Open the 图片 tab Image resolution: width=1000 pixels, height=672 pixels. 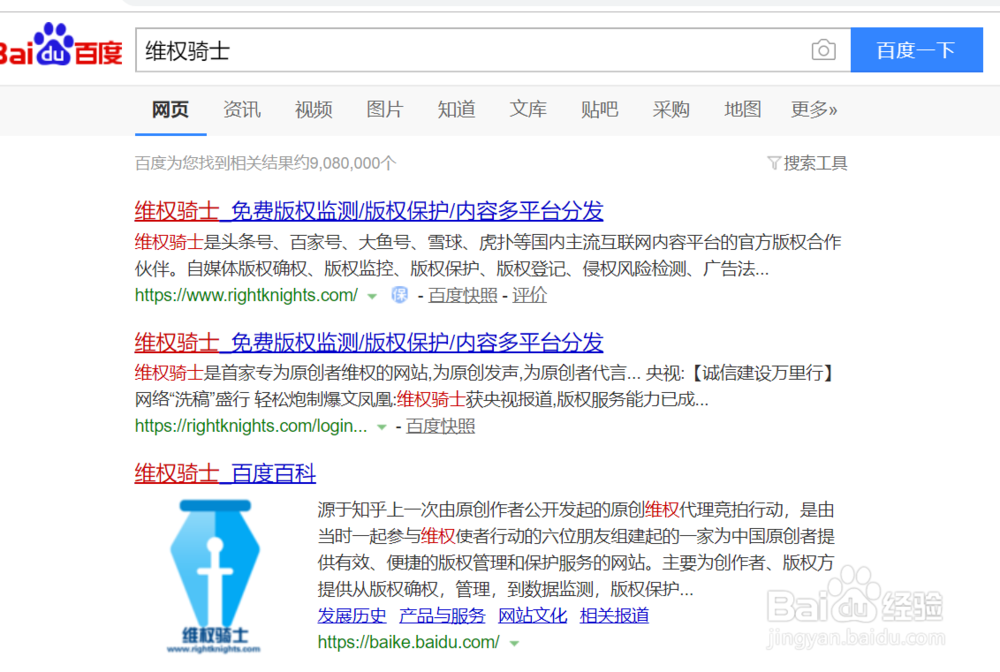coord(385,110)
